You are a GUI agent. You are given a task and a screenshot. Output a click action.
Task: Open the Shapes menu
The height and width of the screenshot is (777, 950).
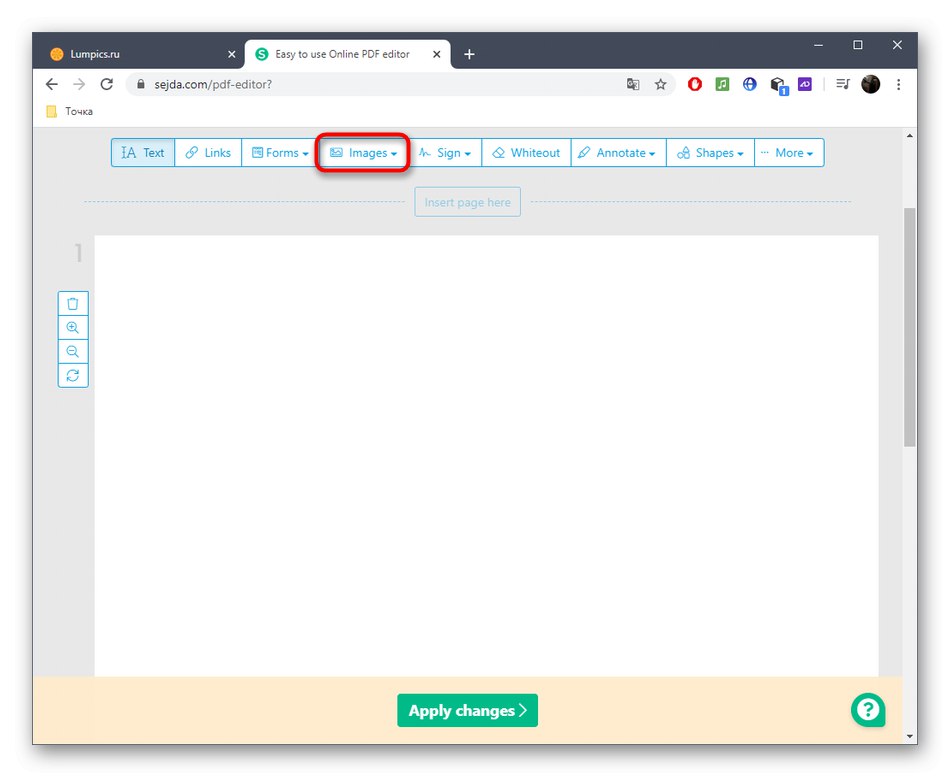(x=709, y=152)
